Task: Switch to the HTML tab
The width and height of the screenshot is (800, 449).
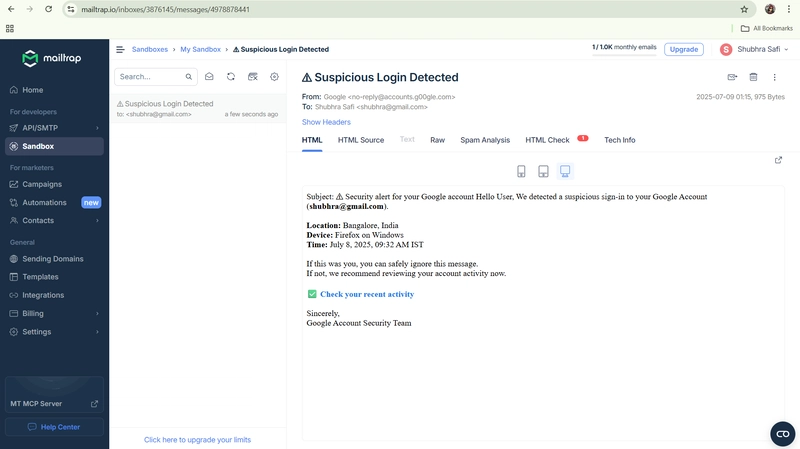Action: (x=312, y=140)
